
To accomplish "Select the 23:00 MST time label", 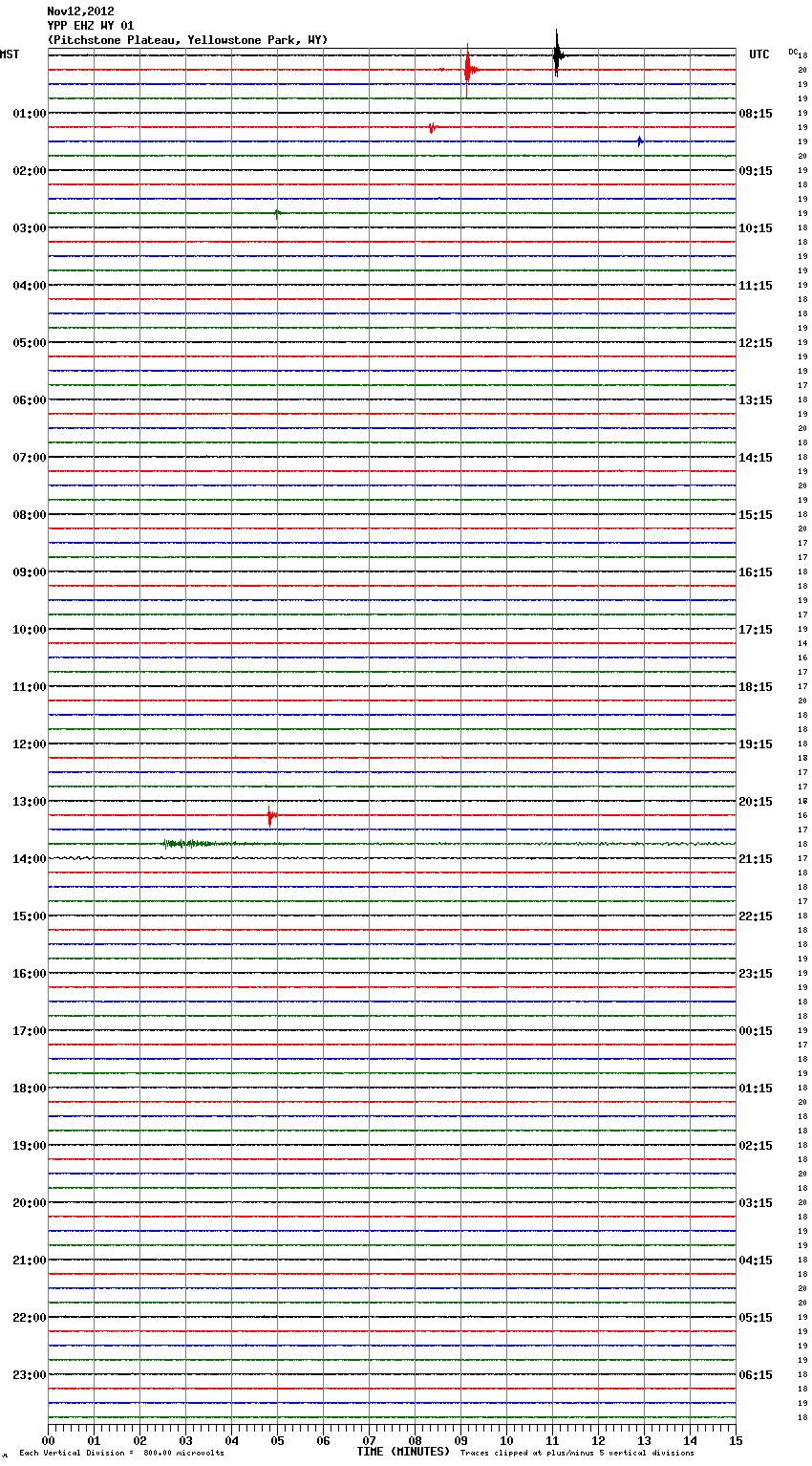I will coord(30,1375).
